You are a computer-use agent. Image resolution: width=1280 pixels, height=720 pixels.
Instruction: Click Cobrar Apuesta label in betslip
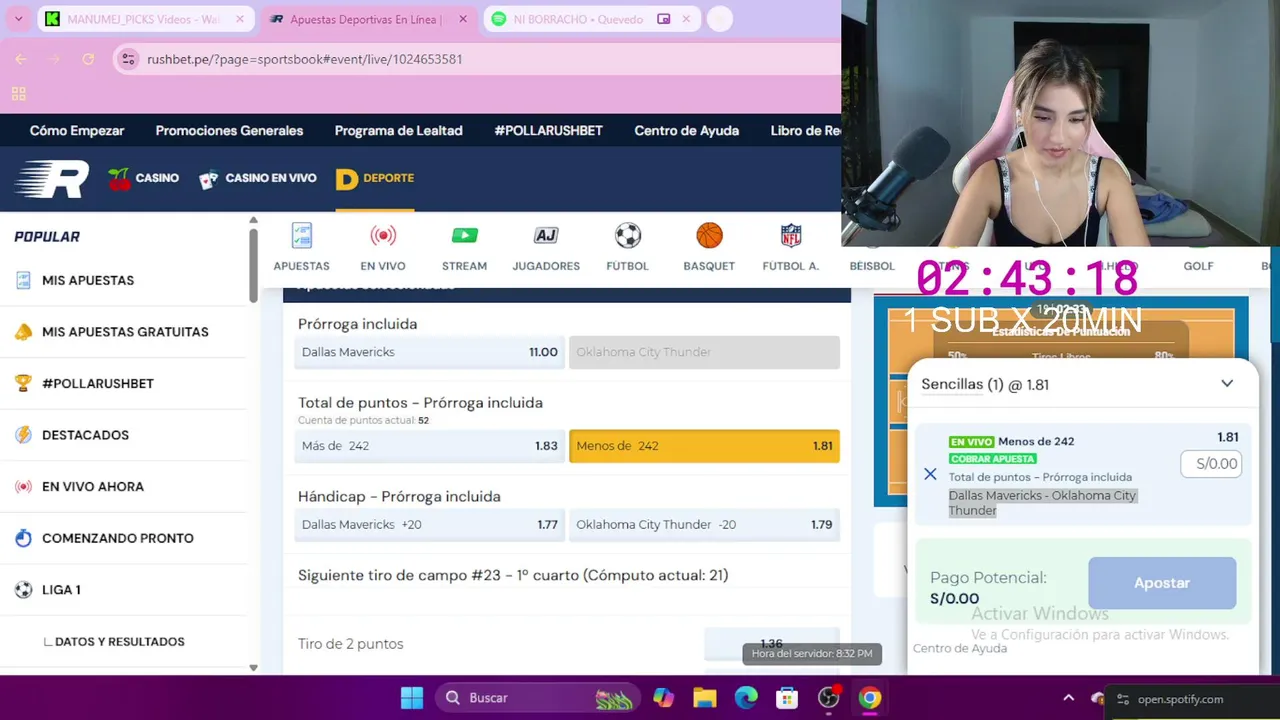(993, 459)
